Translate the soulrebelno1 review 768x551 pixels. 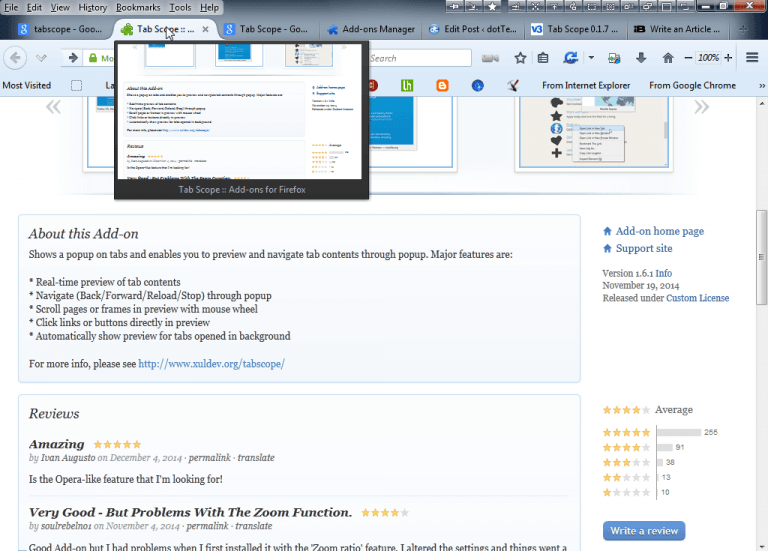tap(254, 526)
